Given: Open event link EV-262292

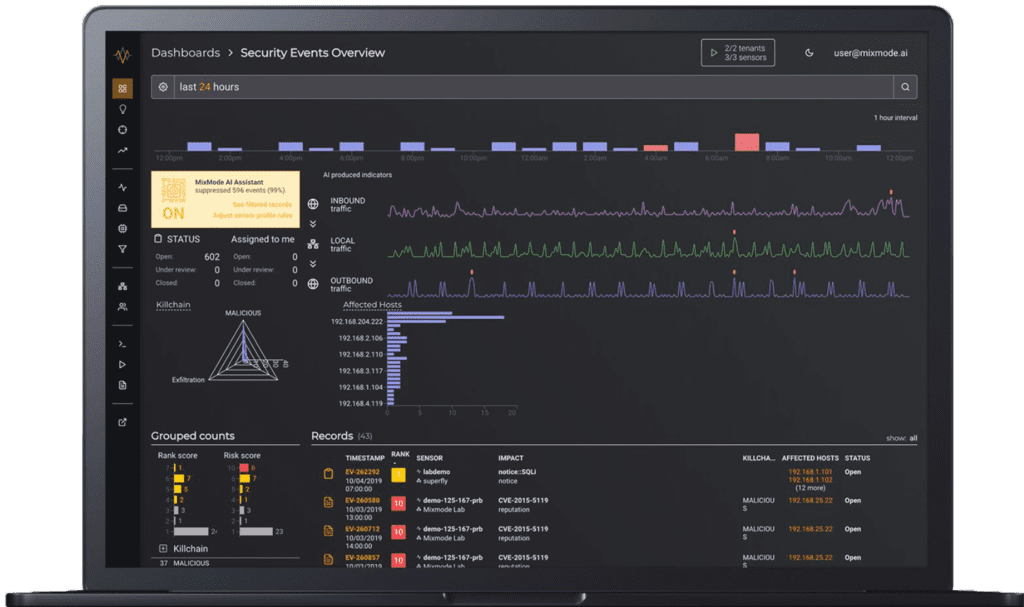Looking at the screenshot, I should [362, 472].
